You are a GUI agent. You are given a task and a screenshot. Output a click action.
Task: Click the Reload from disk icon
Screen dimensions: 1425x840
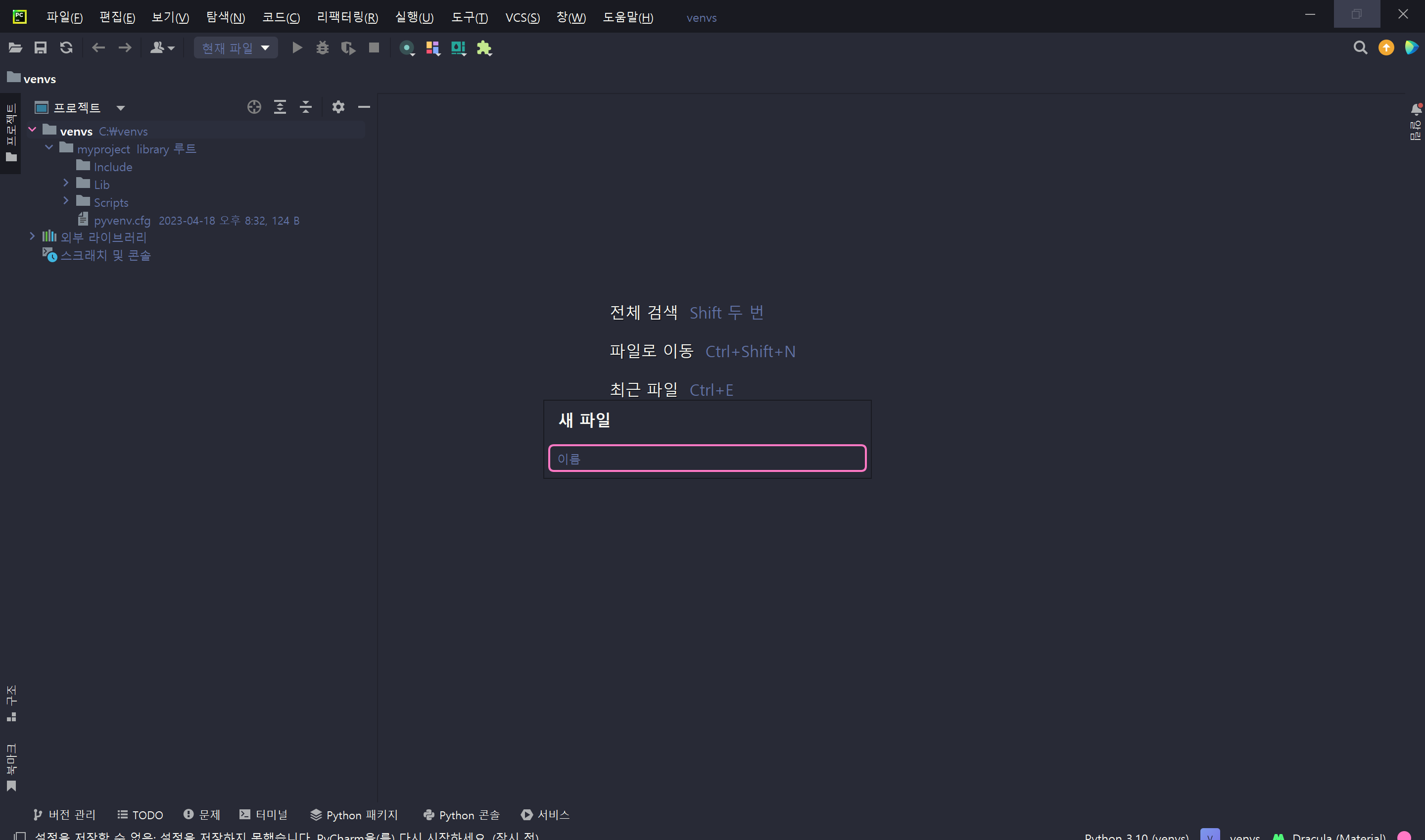point(66,48)
